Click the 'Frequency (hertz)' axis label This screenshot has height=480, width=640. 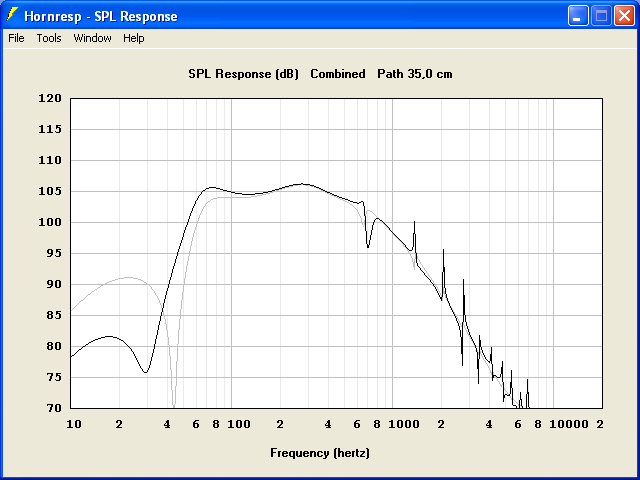point(320,453)
